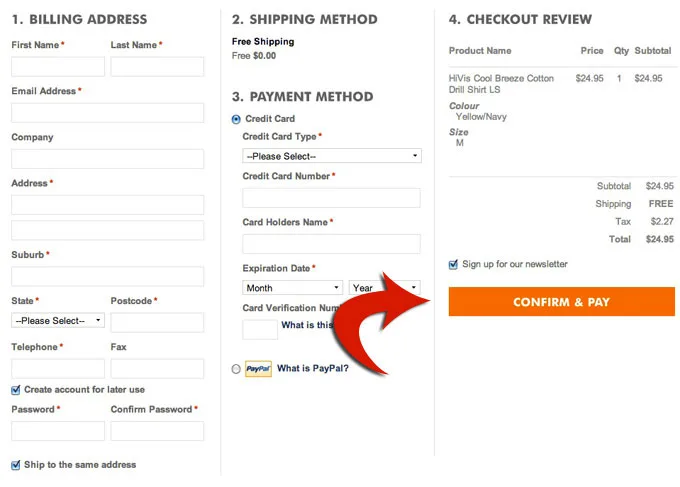The image size is (680, 487).
Task: Click the Postcode input box
Action: [157, 322]
